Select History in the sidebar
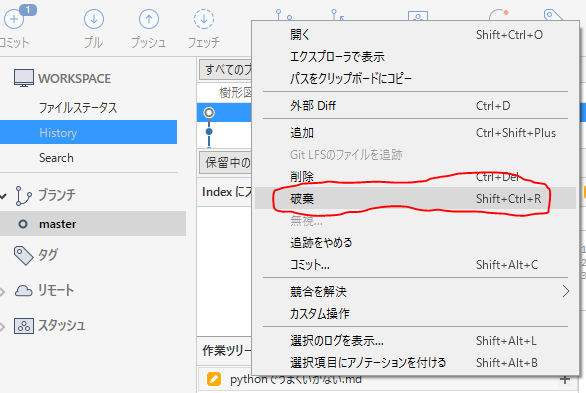The width and height of the screenshot is (586, 393). [88, 132]
